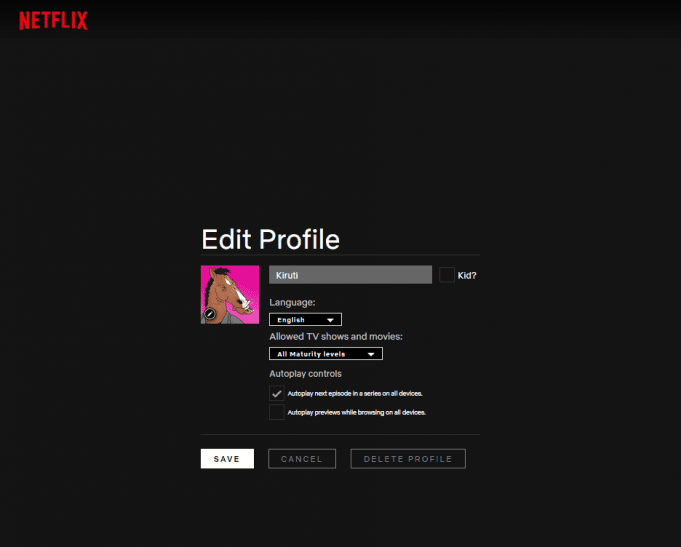Click the Netflix logo

pyautogui.click(x=53, y=21)
